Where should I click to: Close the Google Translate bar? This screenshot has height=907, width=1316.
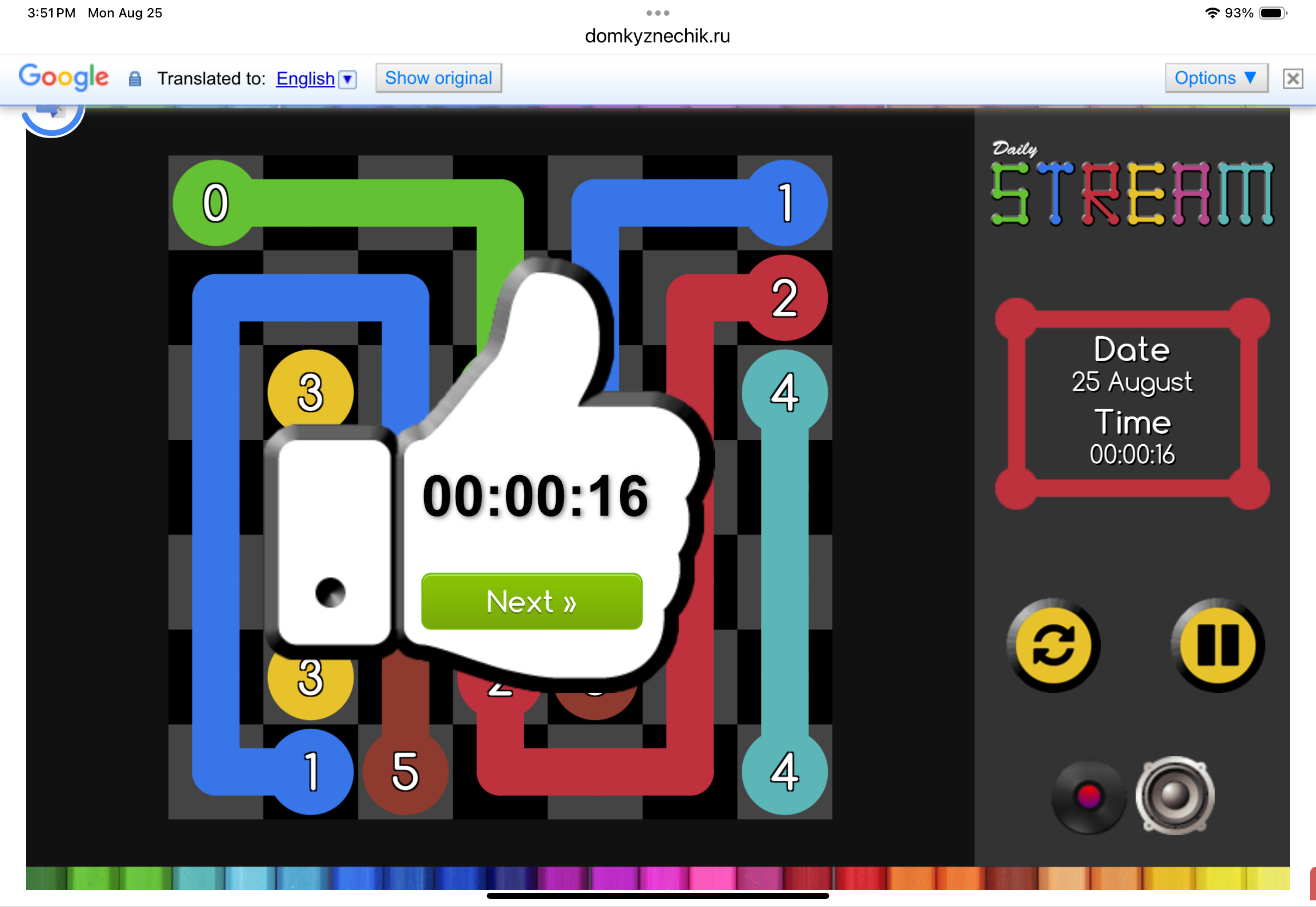1293,78
